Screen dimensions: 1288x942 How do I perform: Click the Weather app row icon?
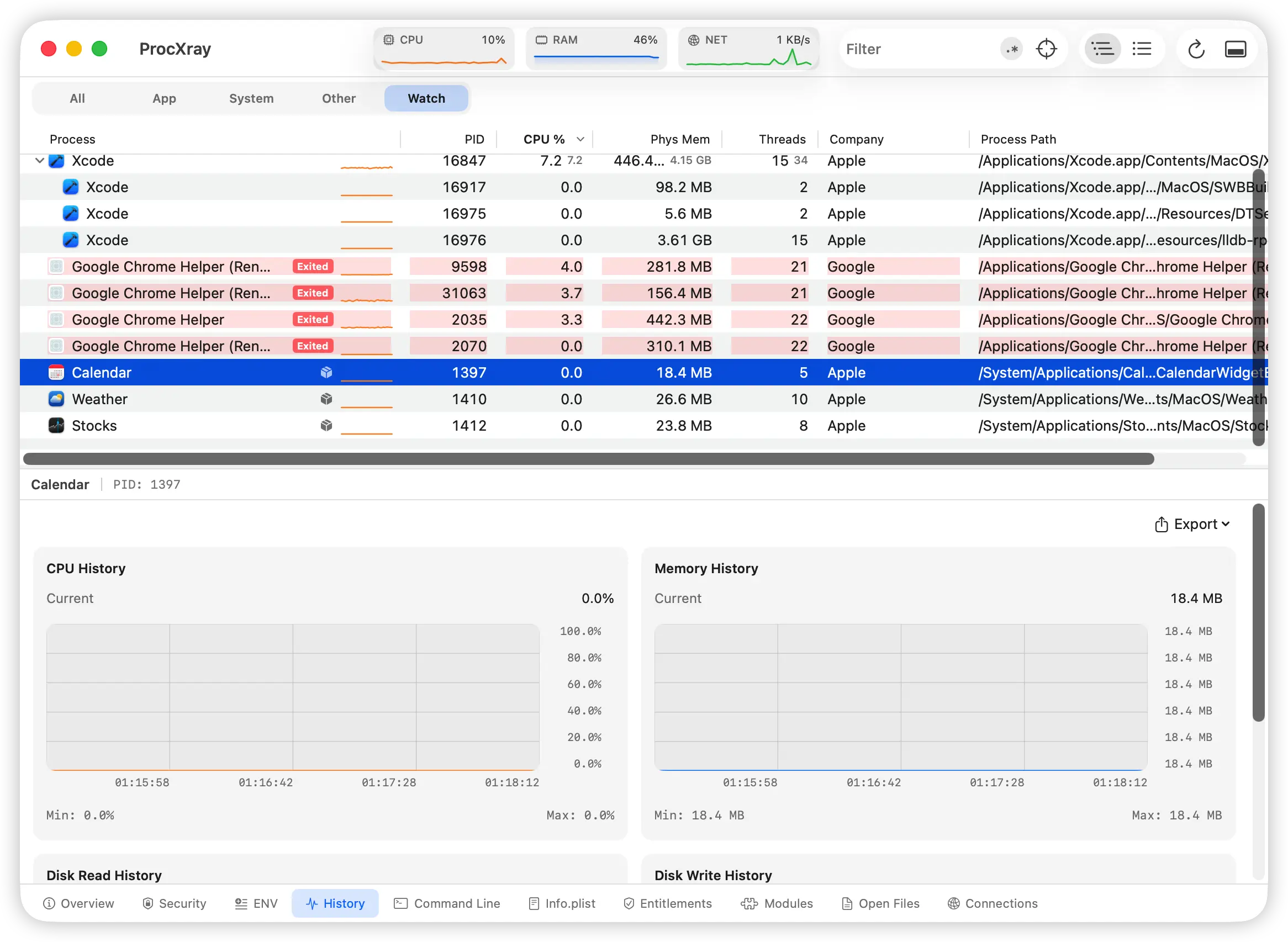point(56,399)
